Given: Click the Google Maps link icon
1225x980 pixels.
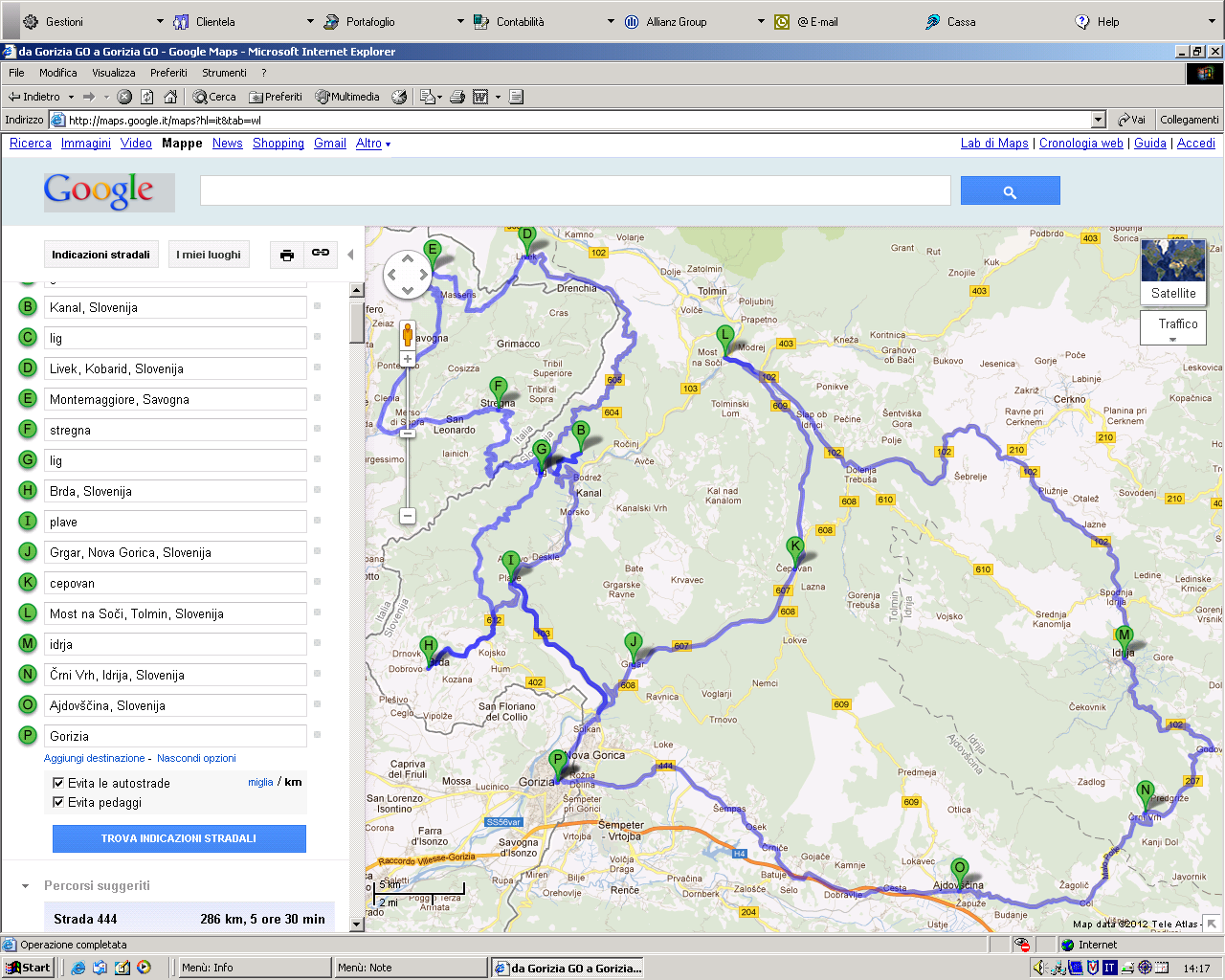Looking at the screenshot, I should point(321,253).
